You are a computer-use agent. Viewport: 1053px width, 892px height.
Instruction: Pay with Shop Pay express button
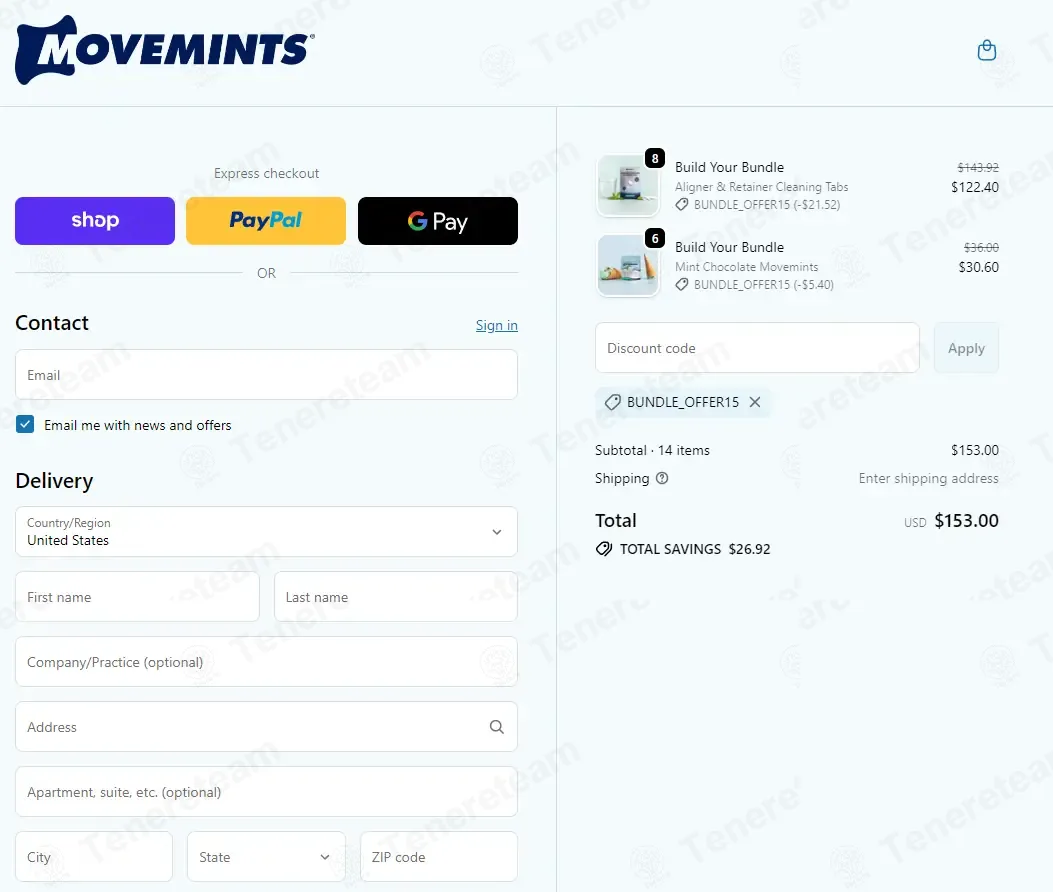[x=95, y=221]
